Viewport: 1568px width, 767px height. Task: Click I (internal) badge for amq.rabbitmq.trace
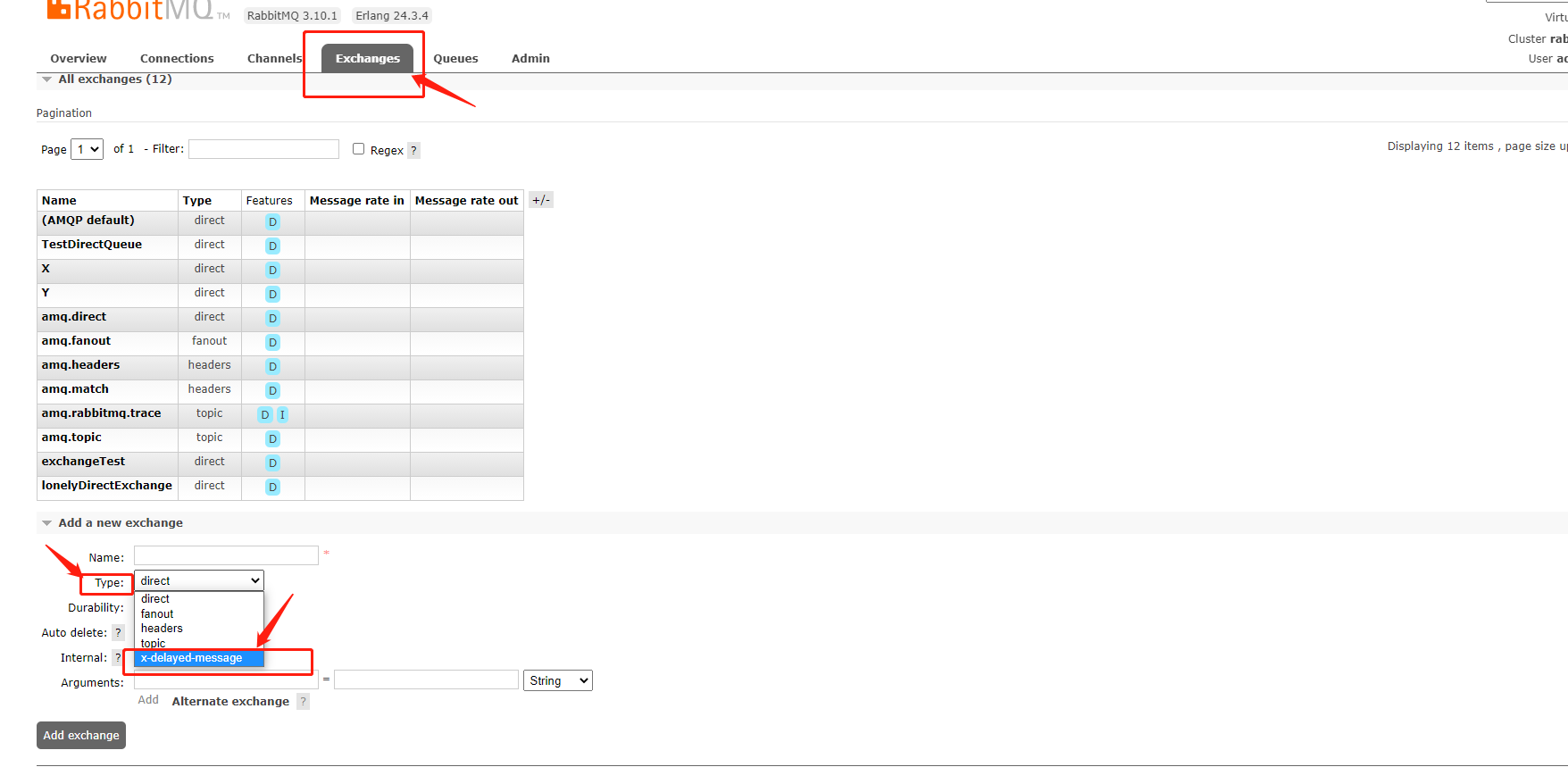282,414
